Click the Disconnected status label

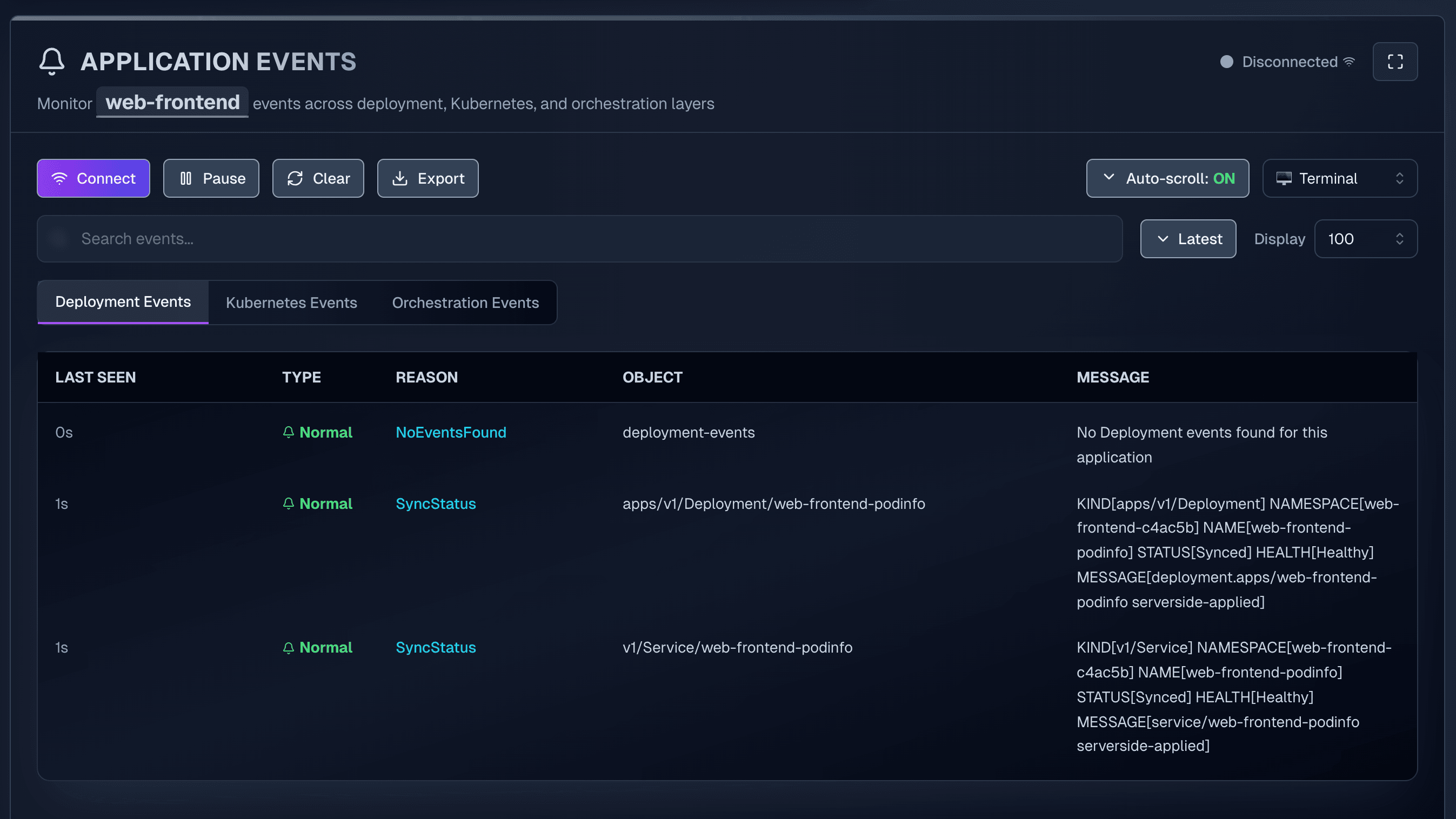[x=1289, y=62]
